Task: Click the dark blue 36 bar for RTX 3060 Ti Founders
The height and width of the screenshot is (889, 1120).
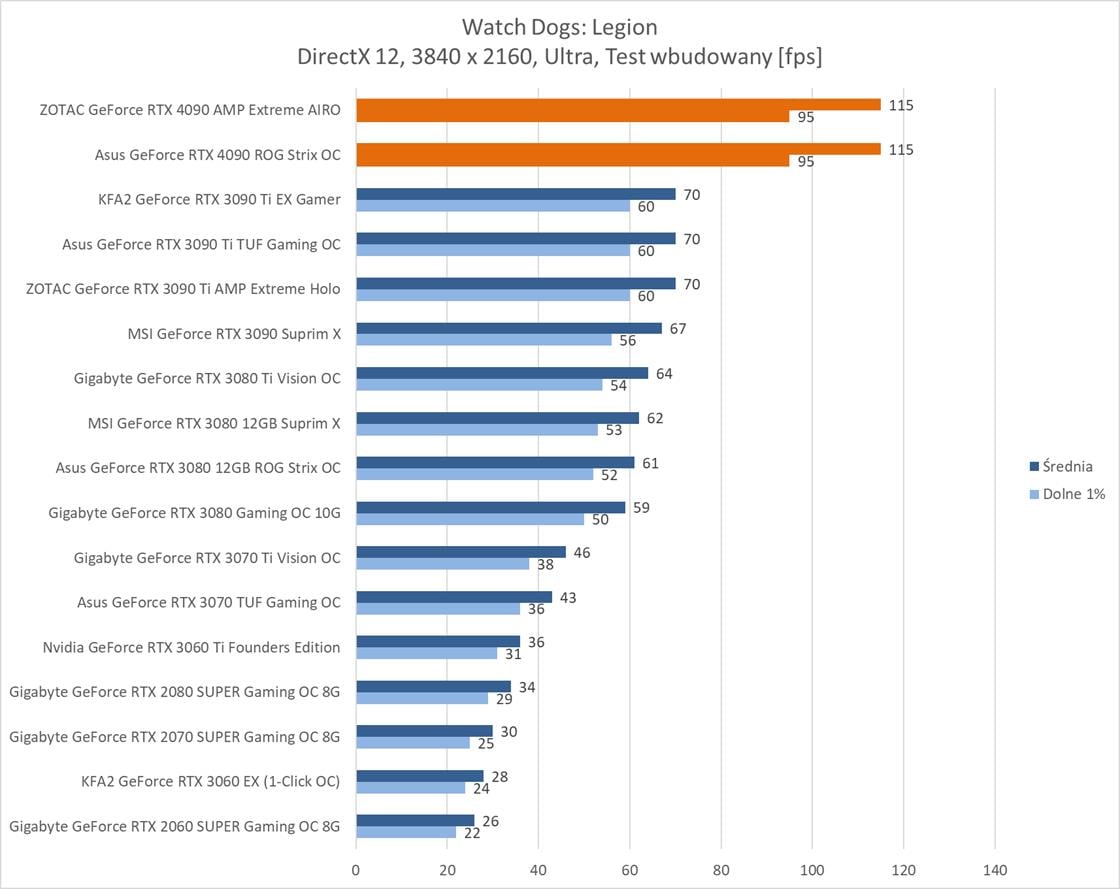Action: 439,642
